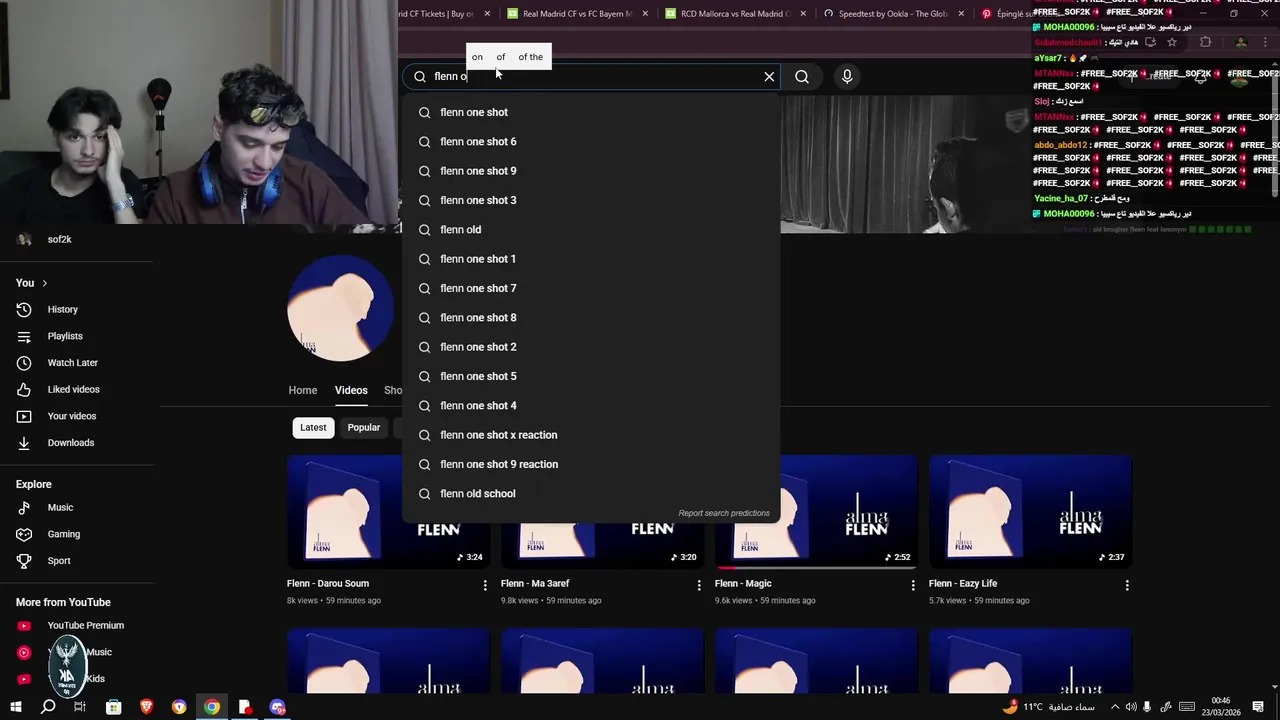Clear the YouTube search text with the X
The width and height of the screenshot is (1280, 720).
click(x=769, y=76)
